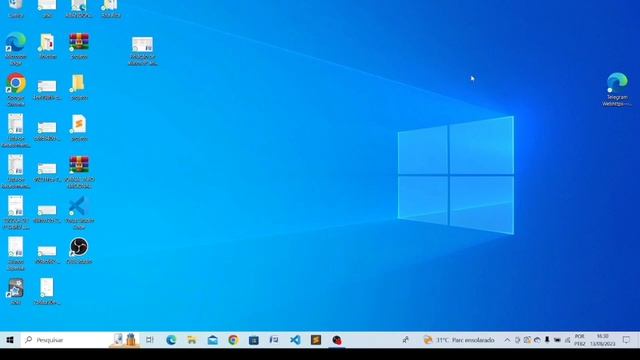Launch Google Chrome from the taskbar
This screenshot has height=360, width=640.
coord(233,340)
